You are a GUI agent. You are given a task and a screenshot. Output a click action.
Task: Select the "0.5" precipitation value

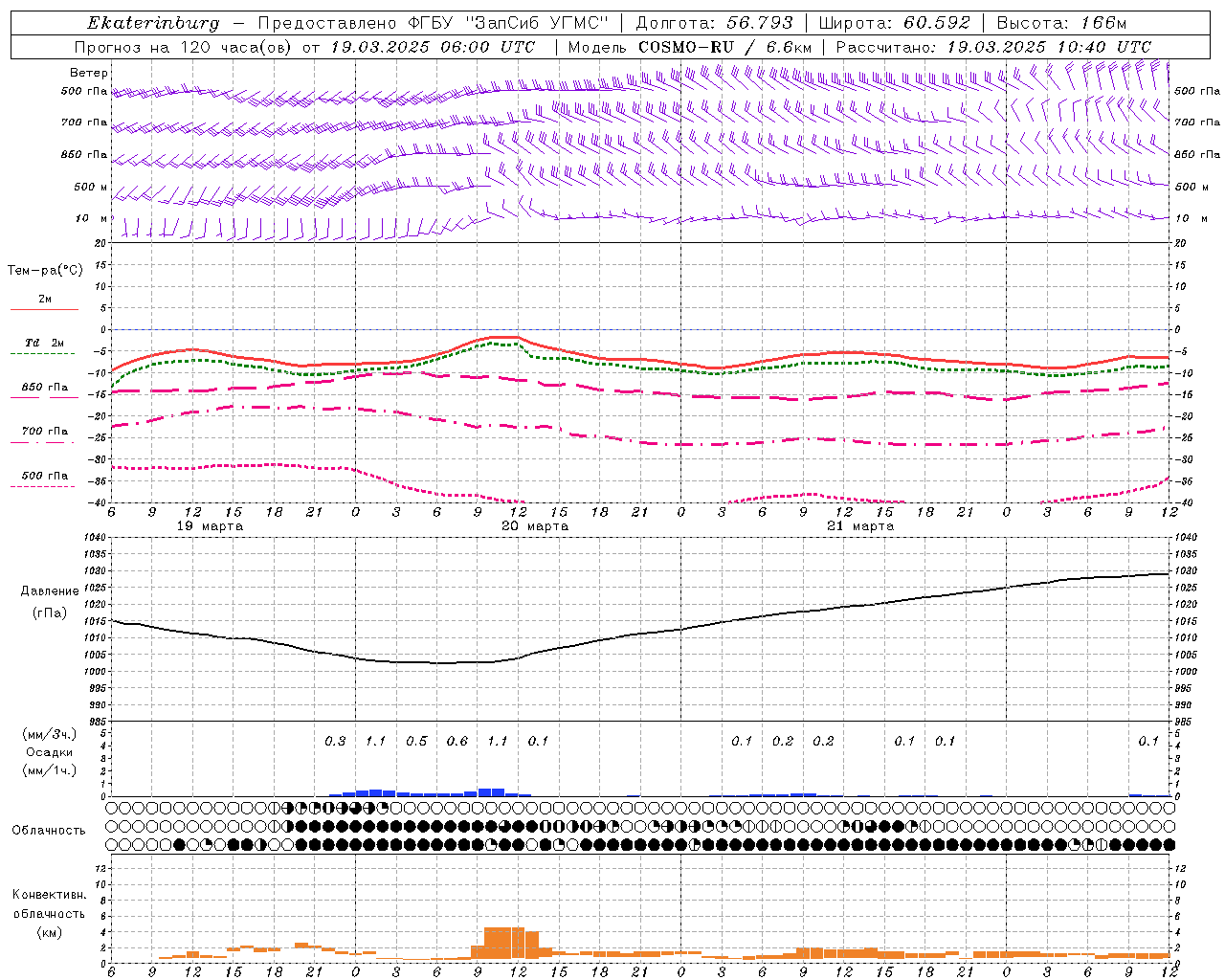pos(416,742)
